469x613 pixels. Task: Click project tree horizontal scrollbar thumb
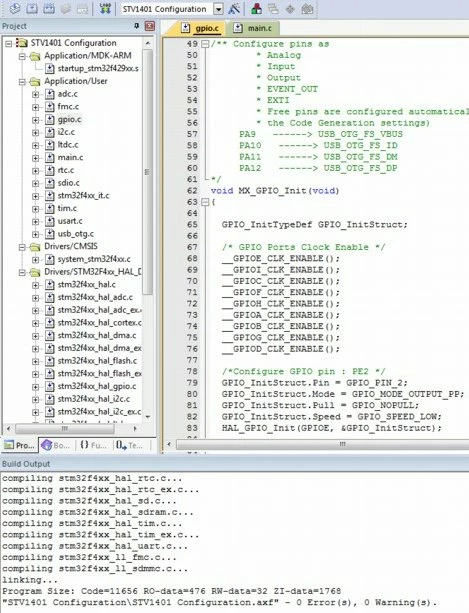[65, 428]
